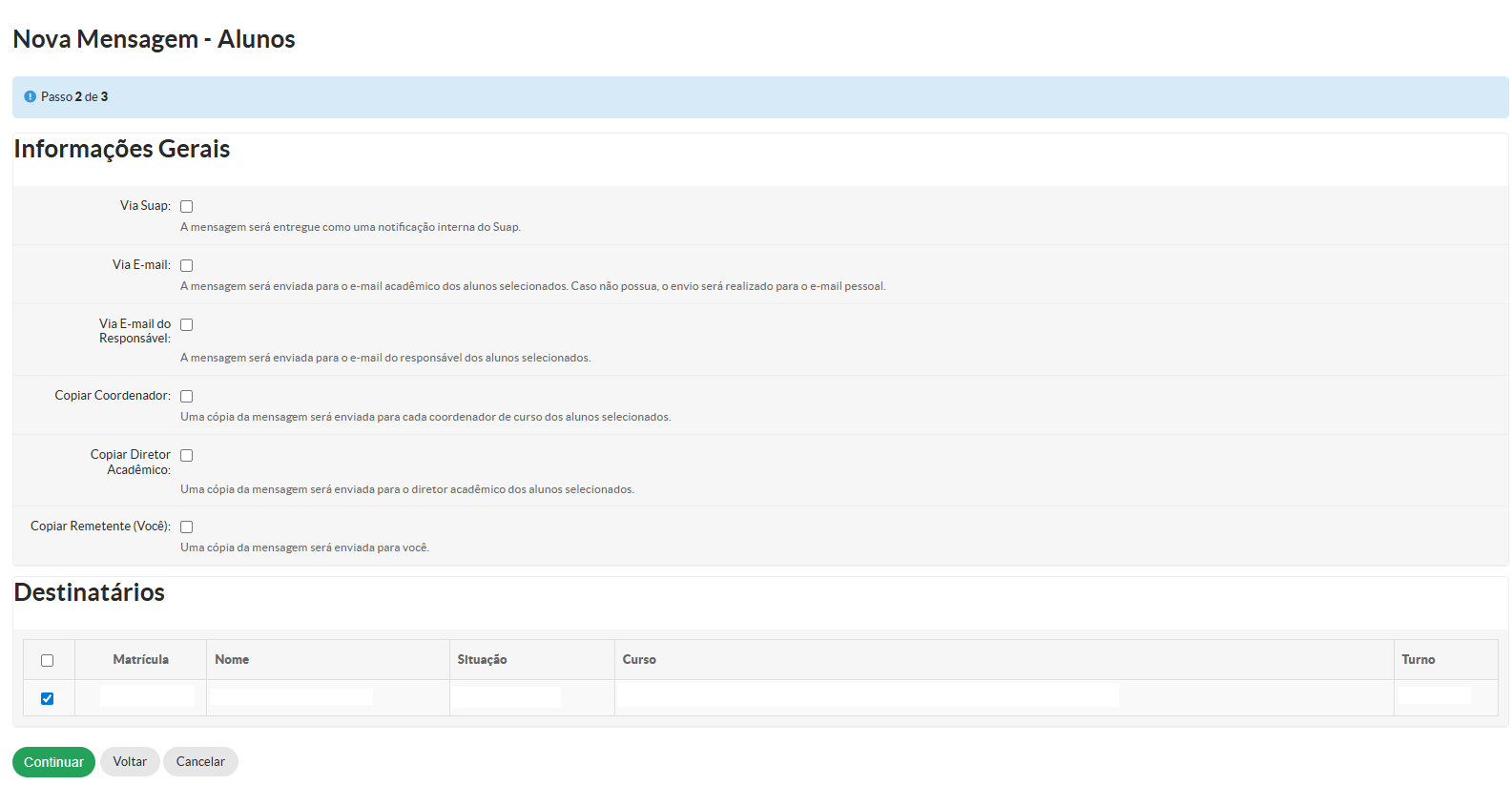
Task: Click the Cancelar button
Action: (x=200, y=761)
